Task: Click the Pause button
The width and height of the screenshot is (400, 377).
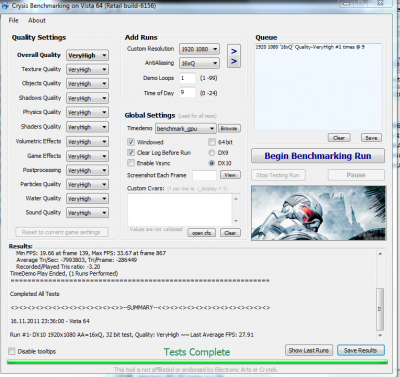Action: (356, 175)
